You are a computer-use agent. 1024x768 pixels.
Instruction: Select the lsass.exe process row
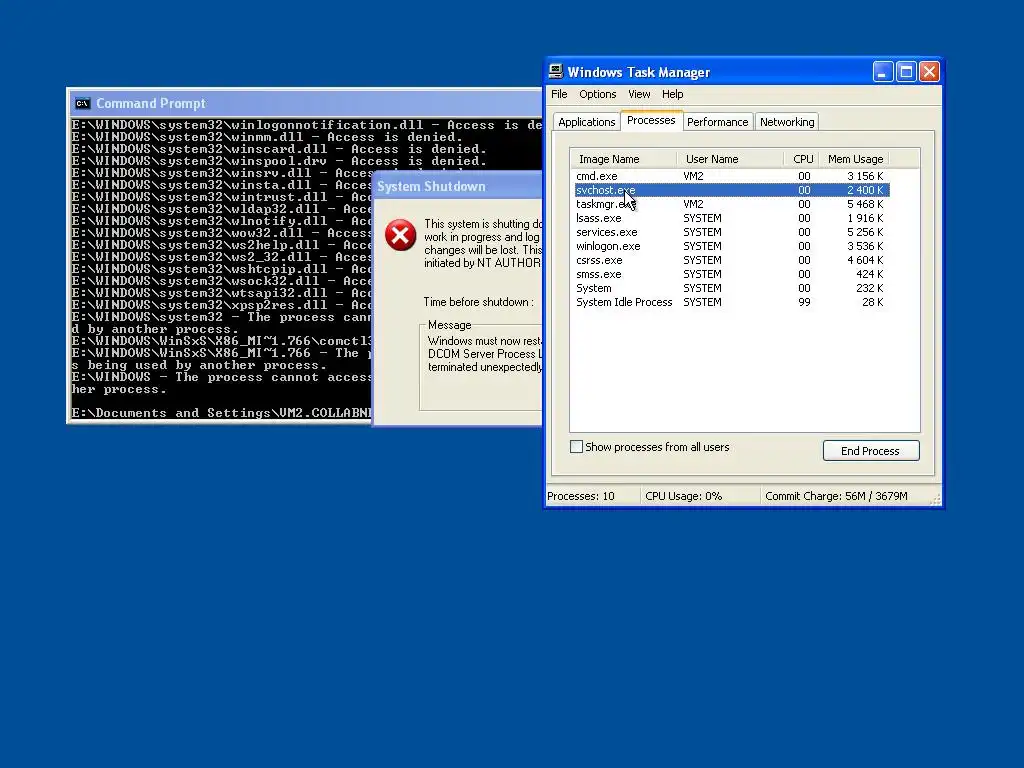click(x=731, y=218)
